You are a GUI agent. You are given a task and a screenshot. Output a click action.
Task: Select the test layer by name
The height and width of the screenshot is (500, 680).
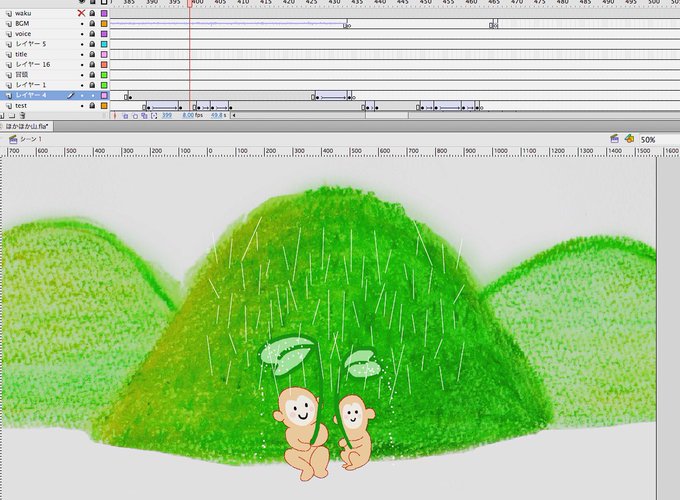21,106
